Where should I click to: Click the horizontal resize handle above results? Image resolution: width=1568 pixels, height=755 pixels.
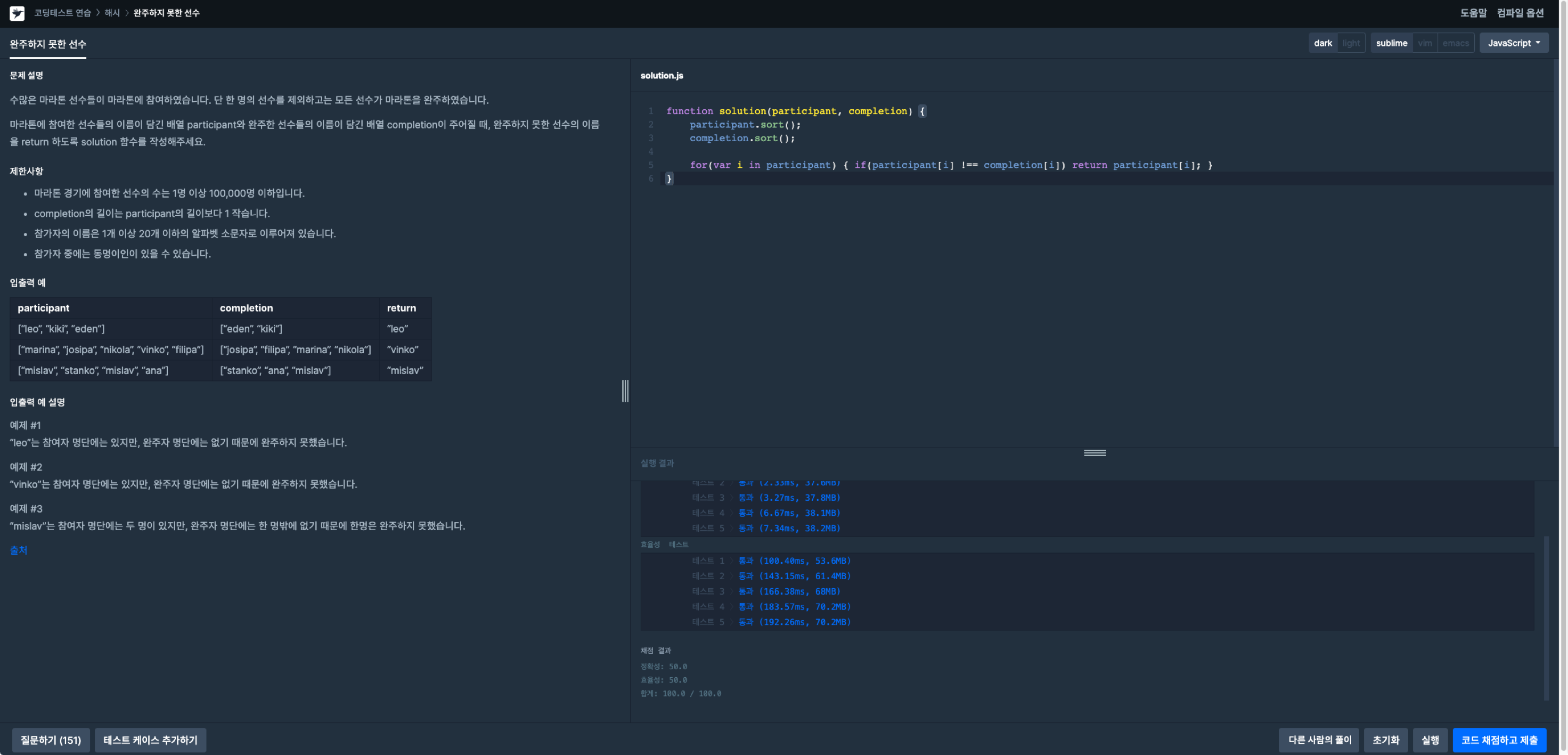1095,452
